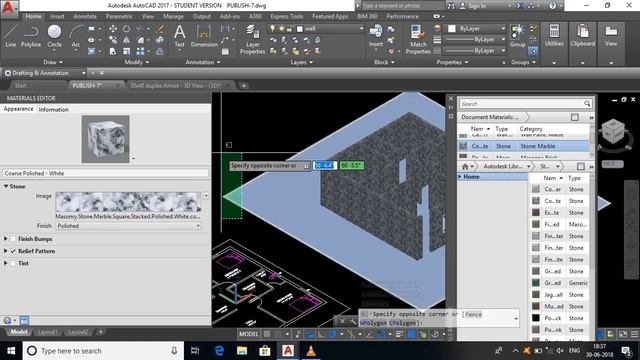Toggle the Finish Bumps checkbox

pos(13,239)
